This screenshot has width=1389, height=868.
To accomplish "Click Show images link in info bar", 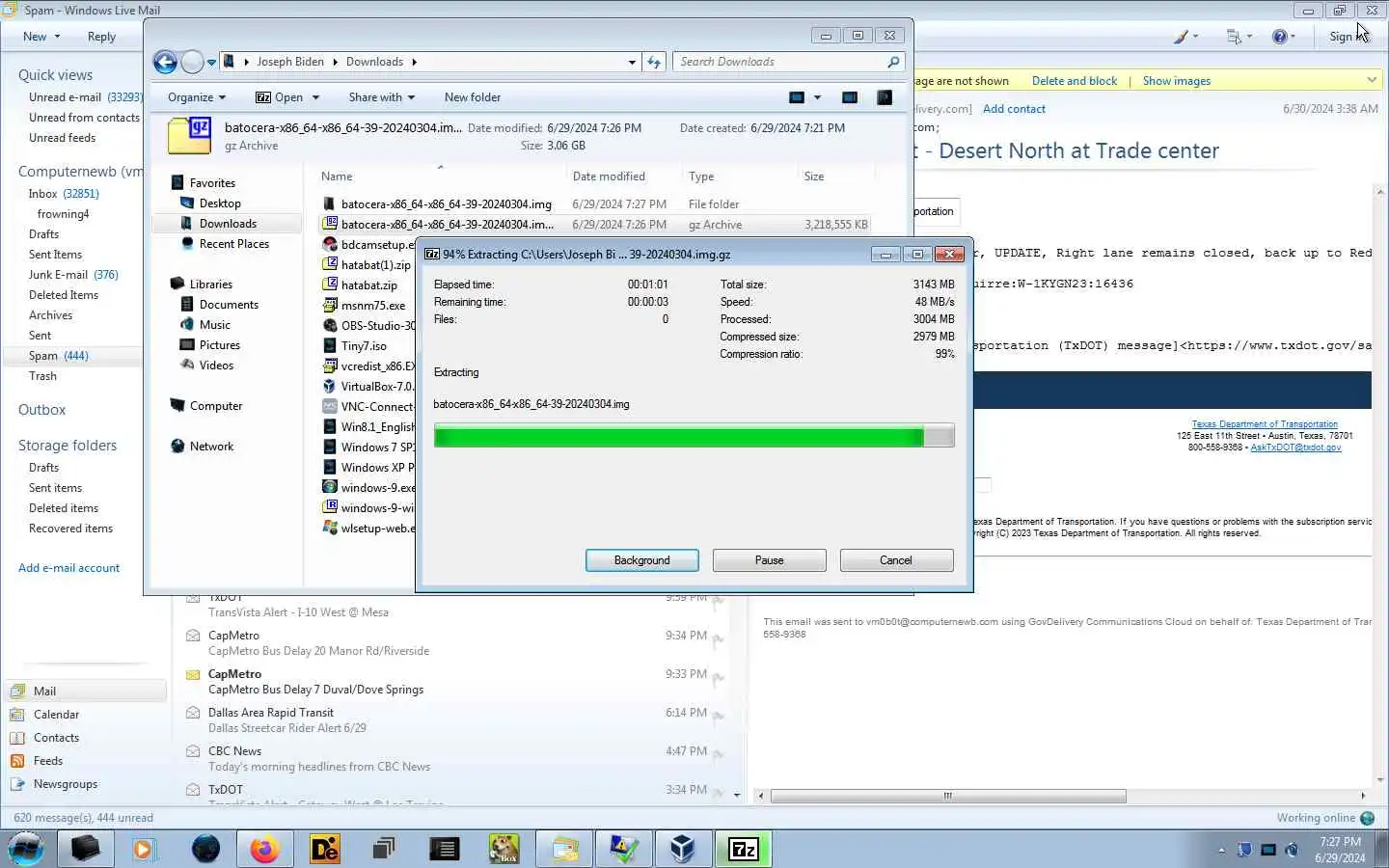I will click(1176, 81).
